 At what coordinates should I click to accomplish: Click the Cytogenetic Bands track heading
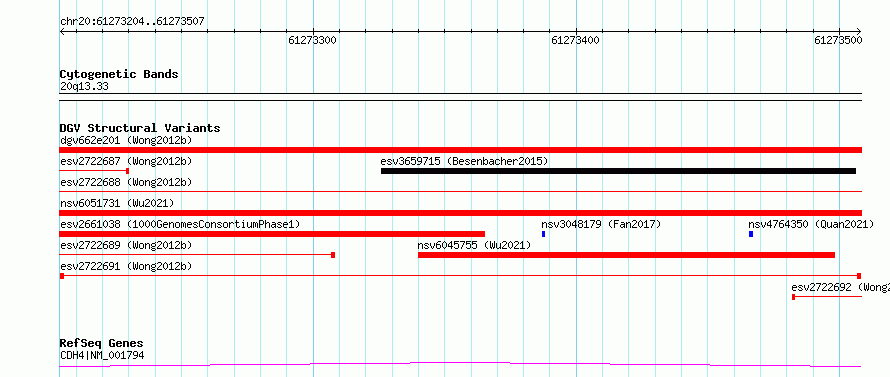tap(119, 74)
